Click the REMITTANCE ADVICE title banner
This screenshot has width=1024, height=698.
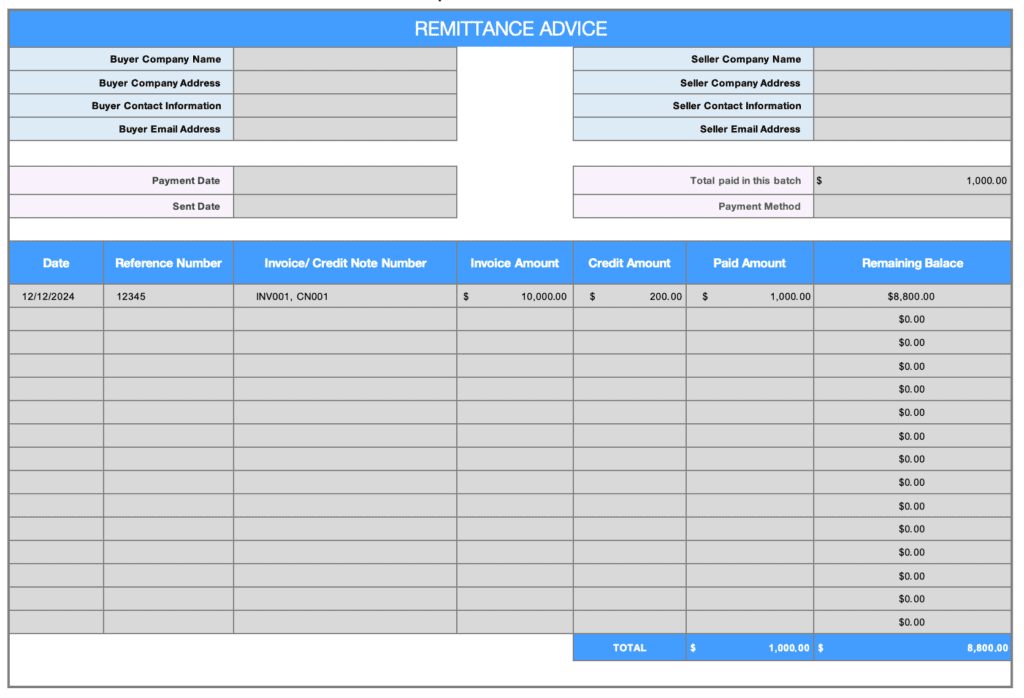pos(511,29)
